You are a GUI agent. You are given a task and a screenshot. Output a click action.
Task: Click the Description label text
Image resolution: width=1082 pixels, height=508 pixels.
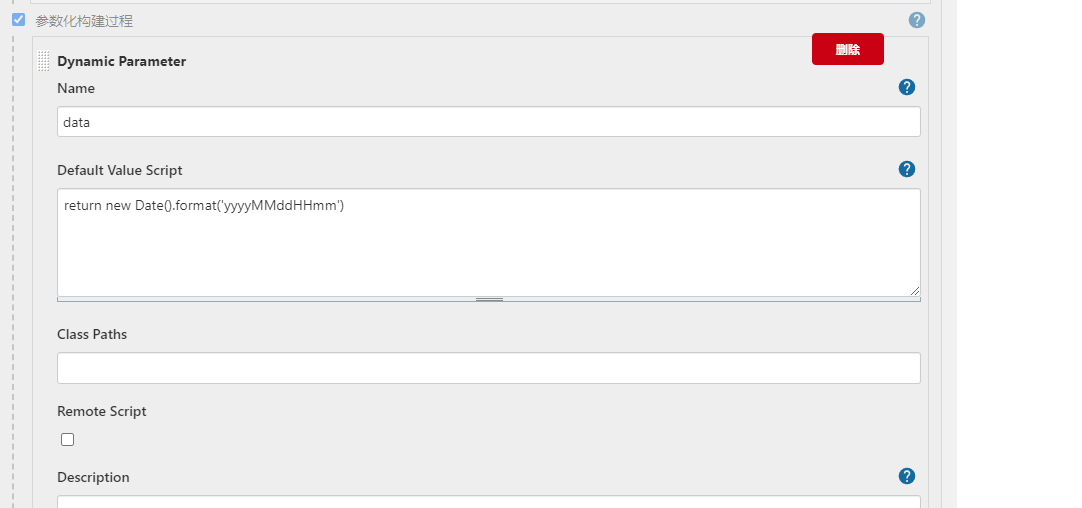point(93,477)
